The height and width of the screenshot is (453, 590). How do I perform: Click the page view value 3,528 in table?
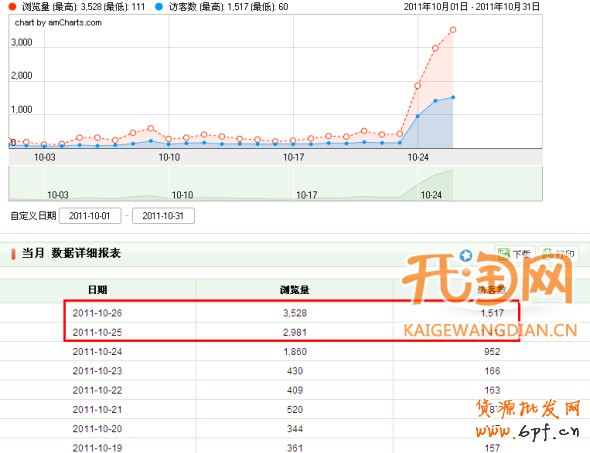[295, 313]
